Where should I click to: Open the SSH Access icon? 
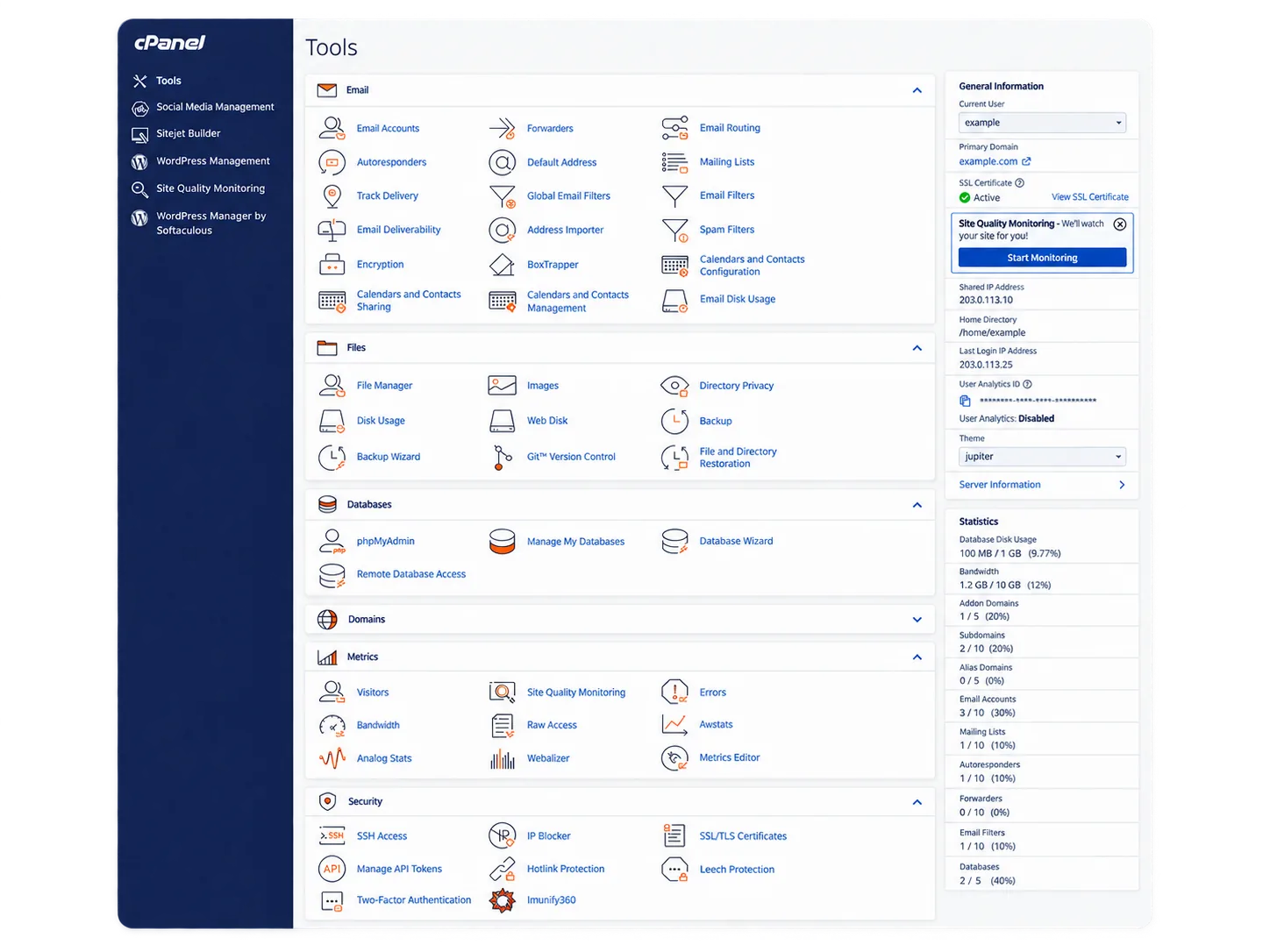click(332, 836)
